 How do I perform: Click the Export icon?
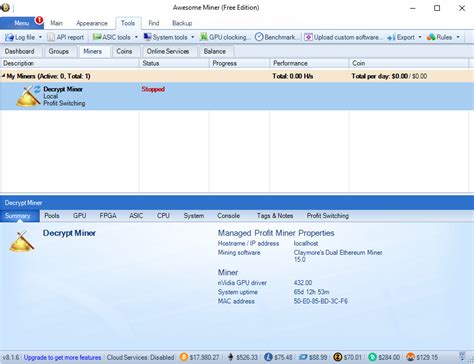391,37
